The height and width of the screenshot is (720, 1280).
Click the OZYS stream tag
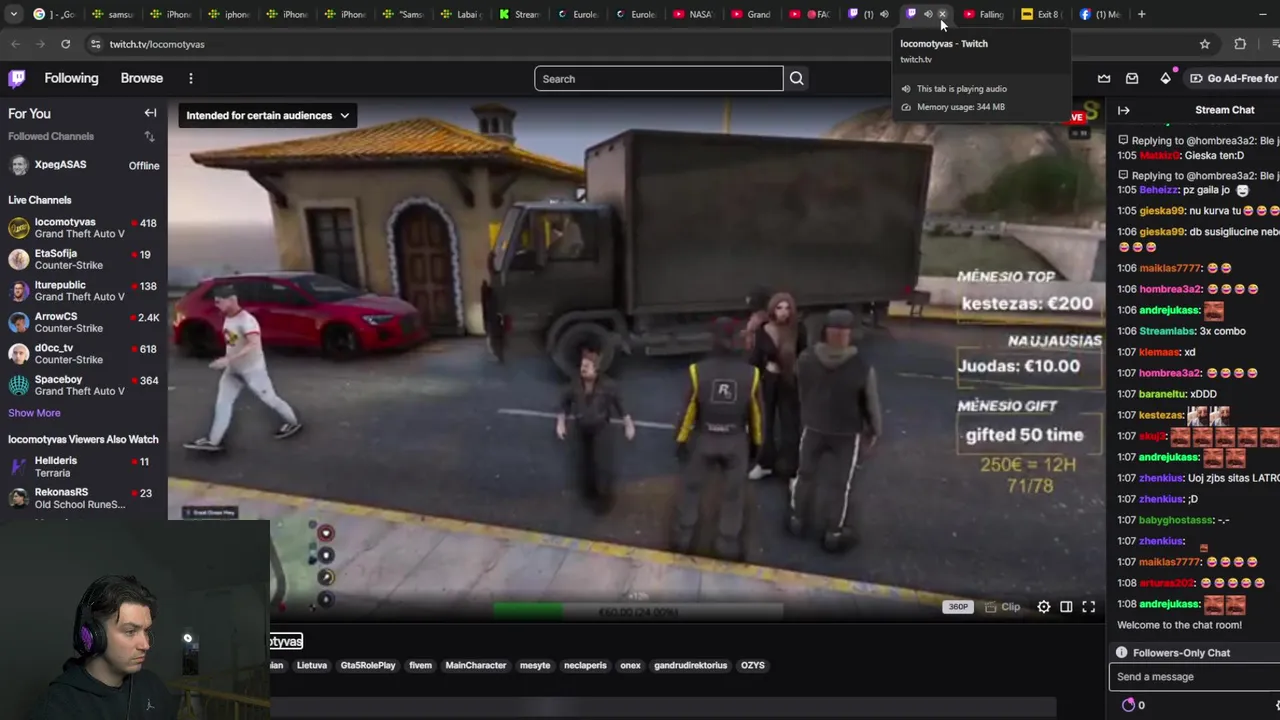click(x=753, y=665)
